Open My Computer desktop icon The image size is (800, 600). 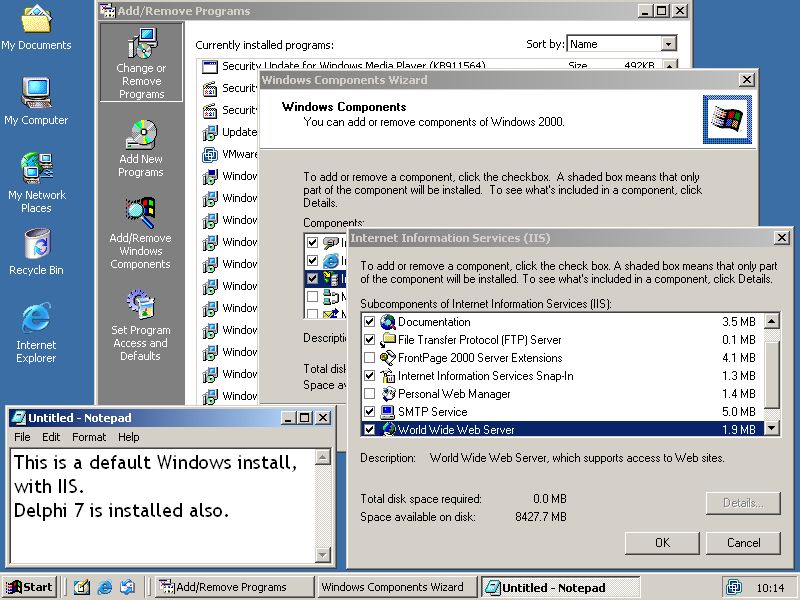point(36,101)
